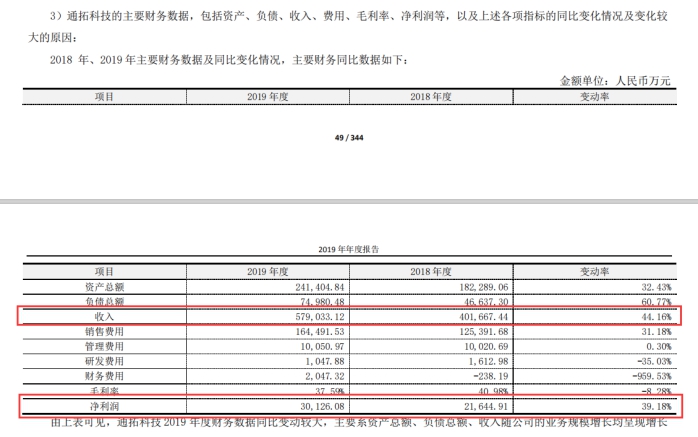Click the page number 49 / 344
Viewport: 698px width, 437px height.
pyautogui.click(x=349, y=138)
